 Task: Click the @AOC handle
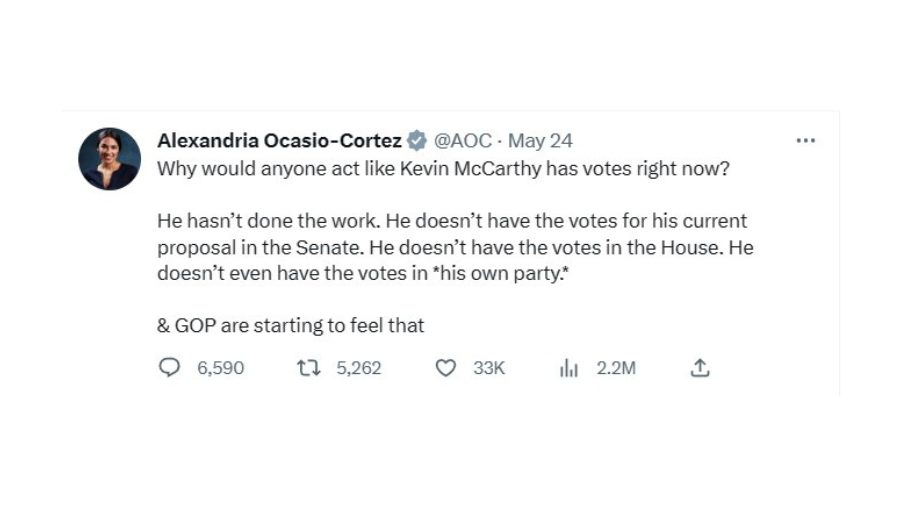[463, 141]
